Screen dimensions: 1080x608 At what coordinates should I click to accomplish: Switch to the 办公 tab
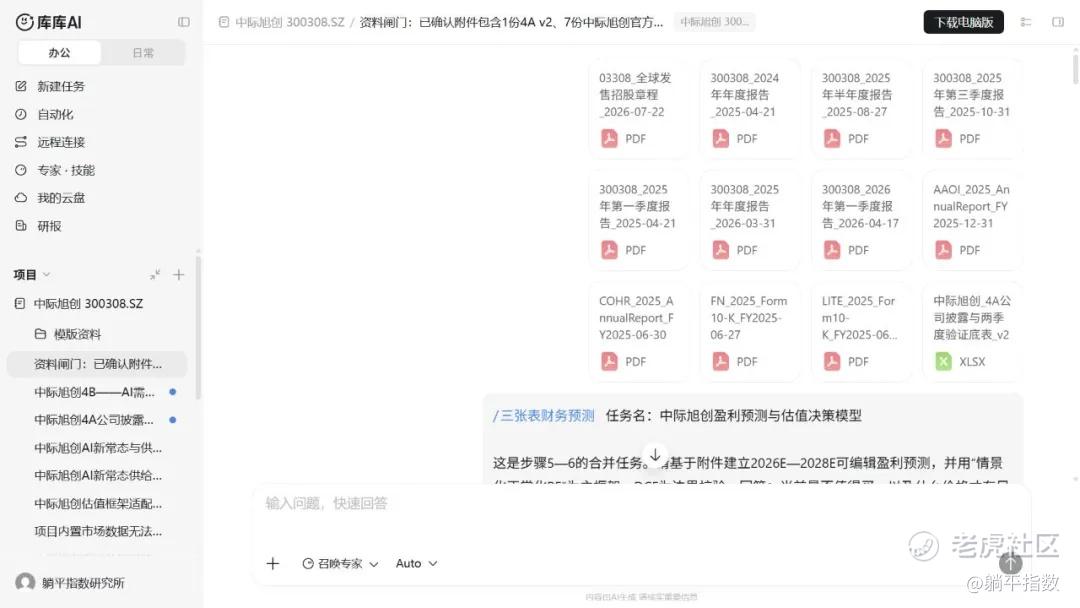point(59,52)
